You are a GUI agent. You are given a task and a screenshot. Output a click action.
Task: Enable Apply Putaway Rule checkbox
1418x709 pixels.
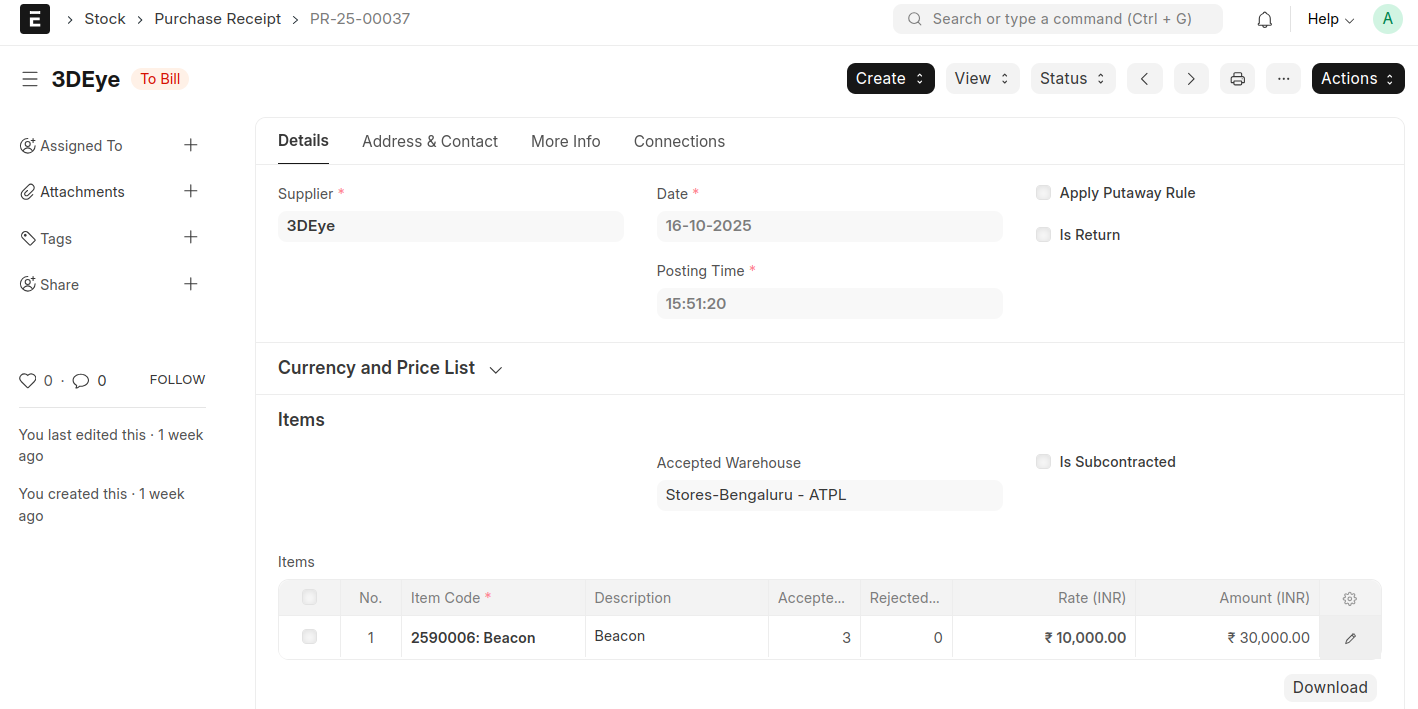pos(1044,193)
